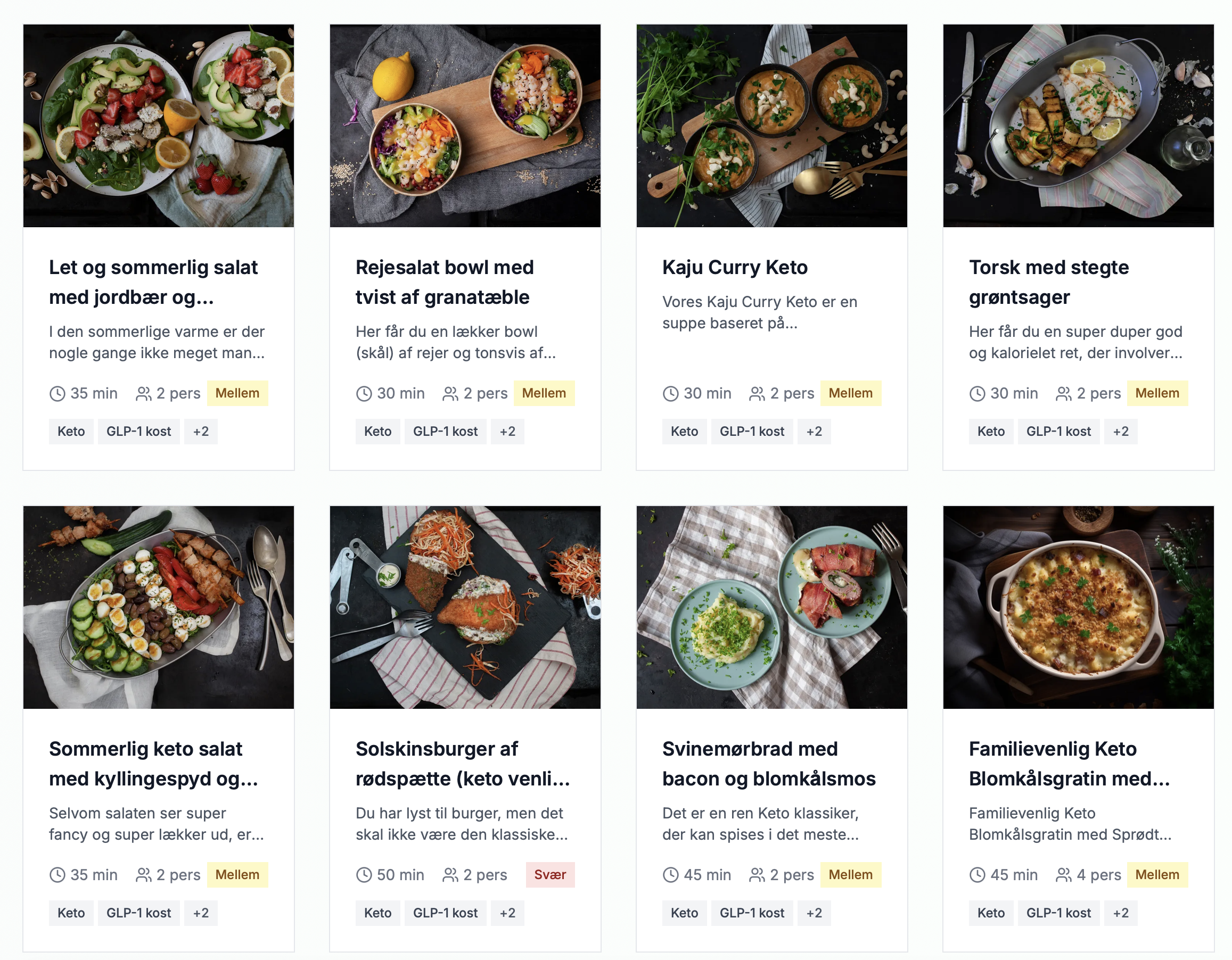1232x960 pixels.
Task: Click clock icon on Torsk med stegte grøntsager
Action: point(977,393)
